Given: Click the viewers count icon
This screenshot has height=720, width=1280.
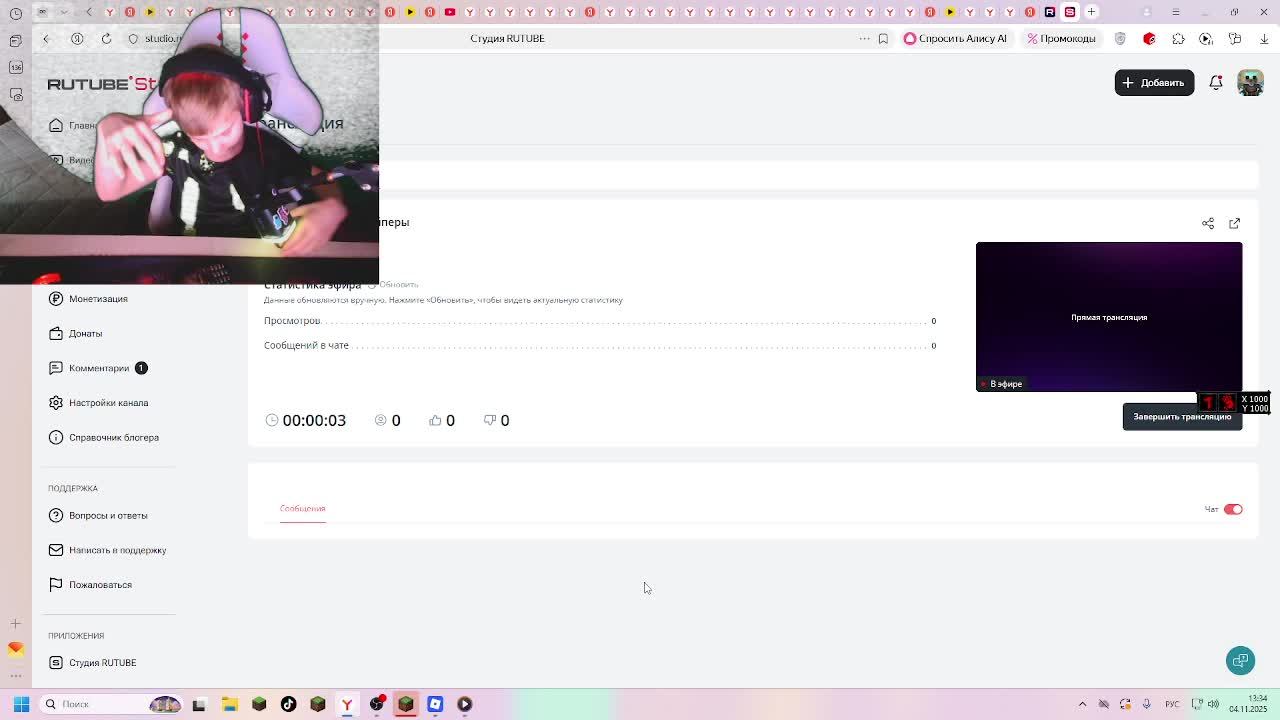Looking at the screenshot, I should 380,420.
